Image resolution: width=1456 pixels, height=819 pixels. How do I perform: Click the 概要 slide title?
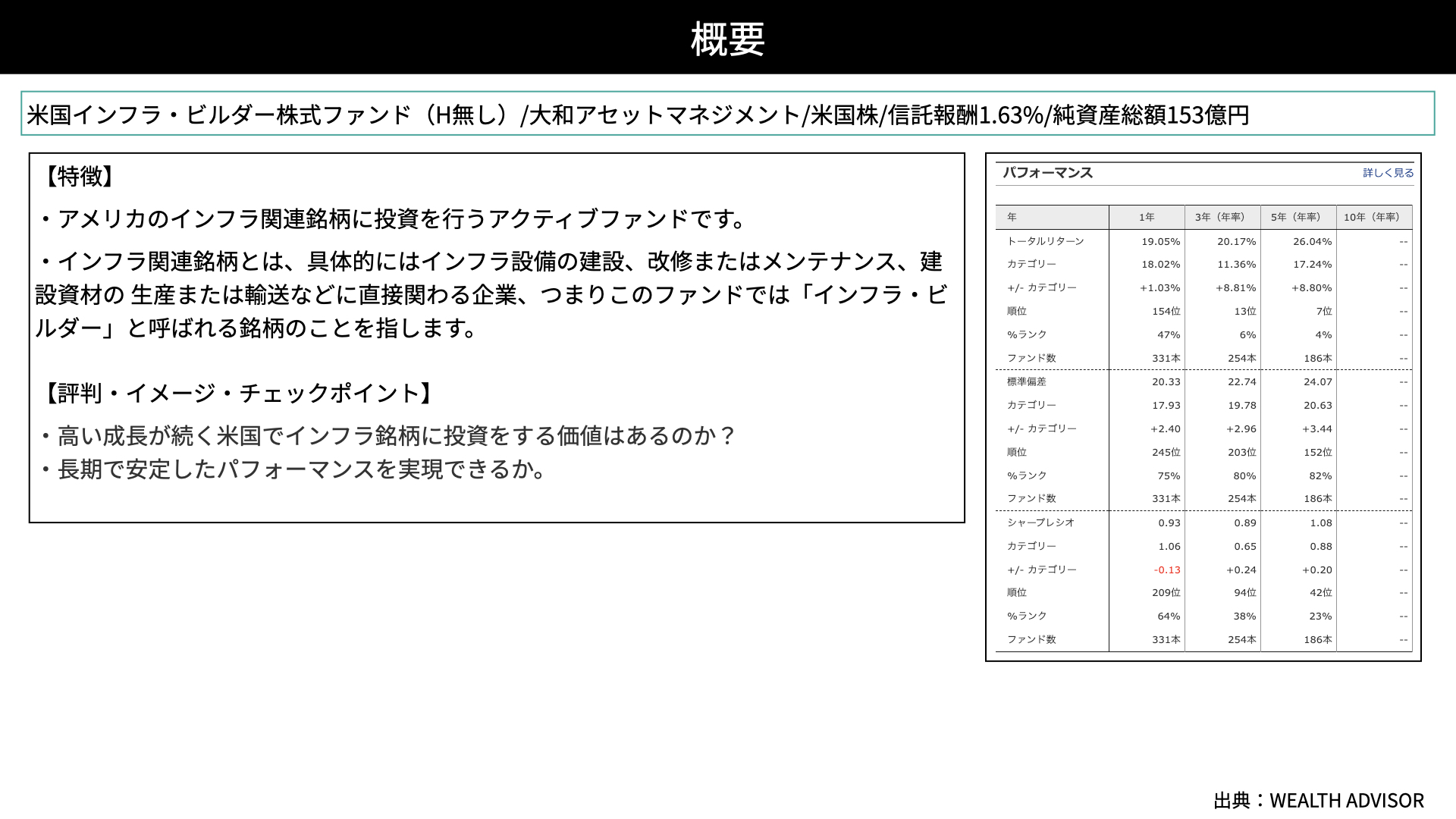tap(727, 39)
